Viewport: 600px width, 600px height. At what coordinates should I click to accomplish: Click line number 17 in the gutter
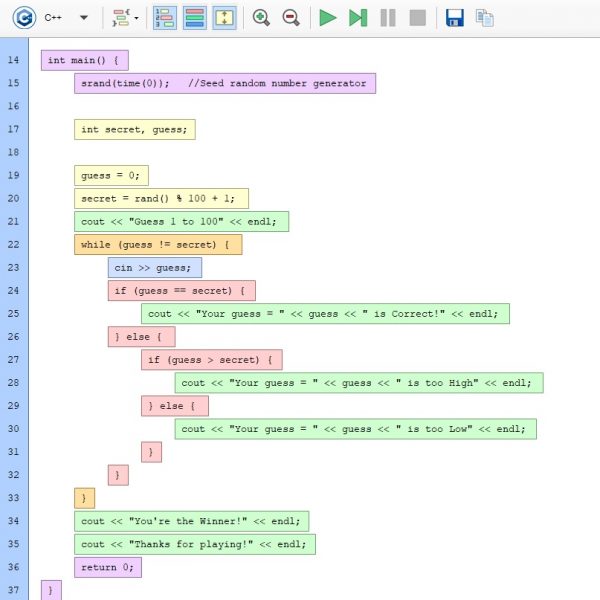(13, 129)
